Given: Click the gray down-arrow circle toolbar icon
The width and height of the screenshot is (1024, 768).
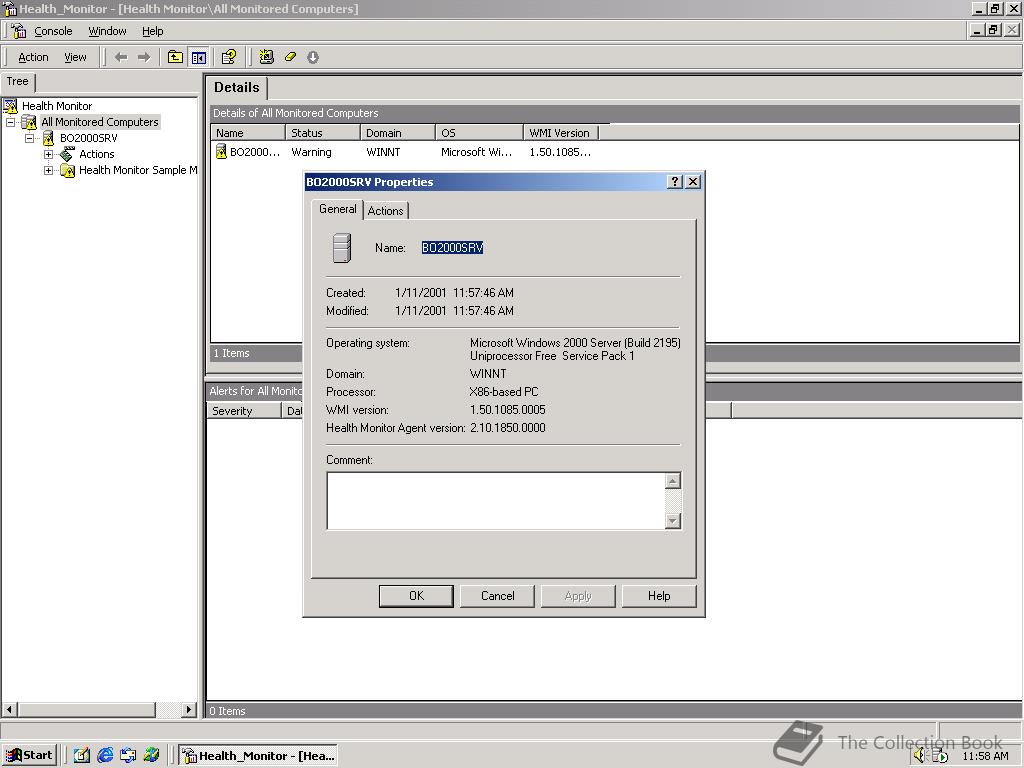Looking at the screenshot, I should (313, 57).
